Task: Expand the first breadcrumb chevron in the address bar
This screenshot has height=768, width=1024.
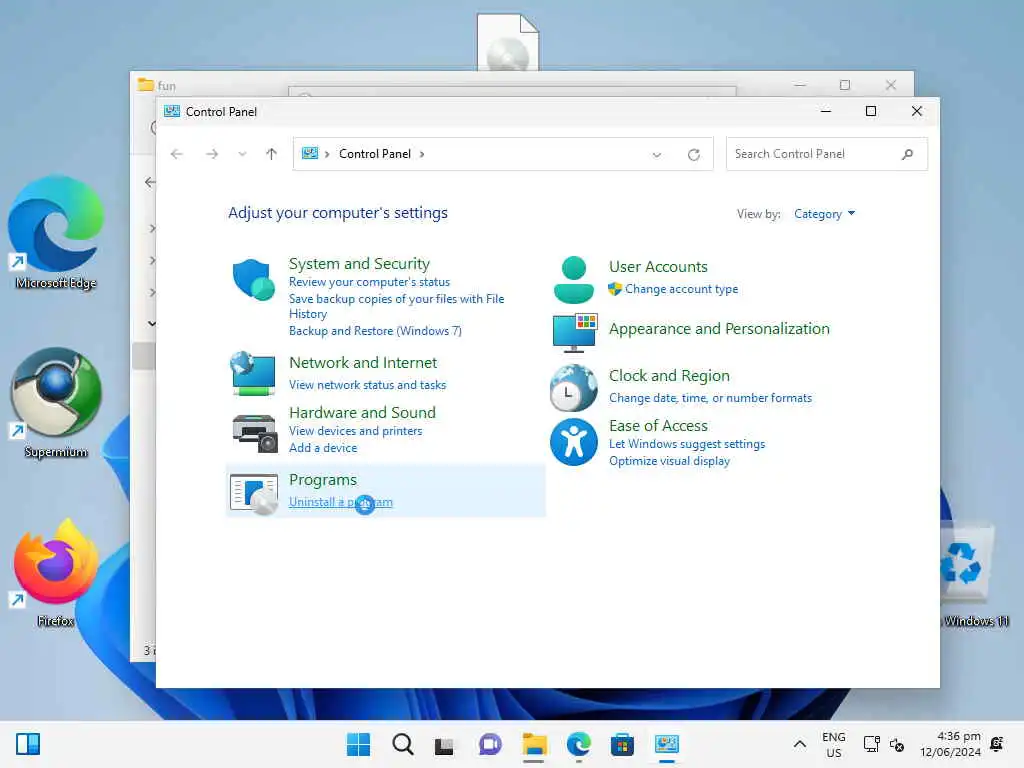Action: pyautogui.click(x=327, y=154)
